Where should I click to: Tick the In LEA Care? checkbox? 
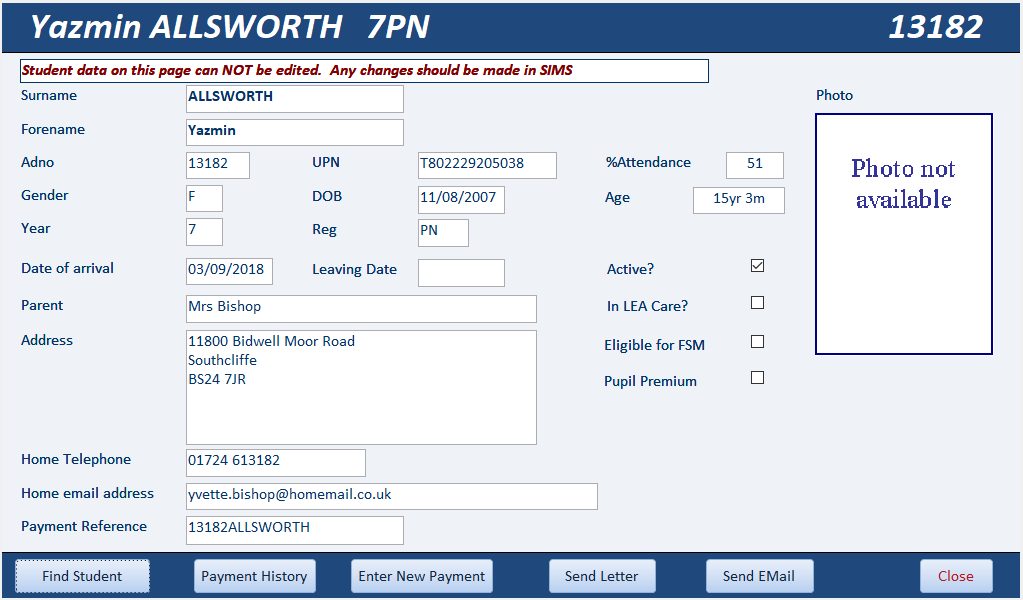757,303
